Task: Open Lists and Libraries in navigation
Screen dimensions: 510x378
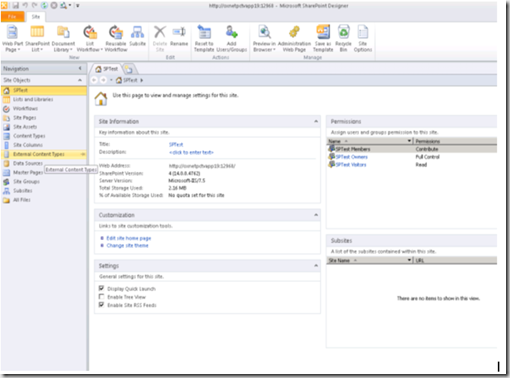Action: pyautogui.click(x=44, y=99)
